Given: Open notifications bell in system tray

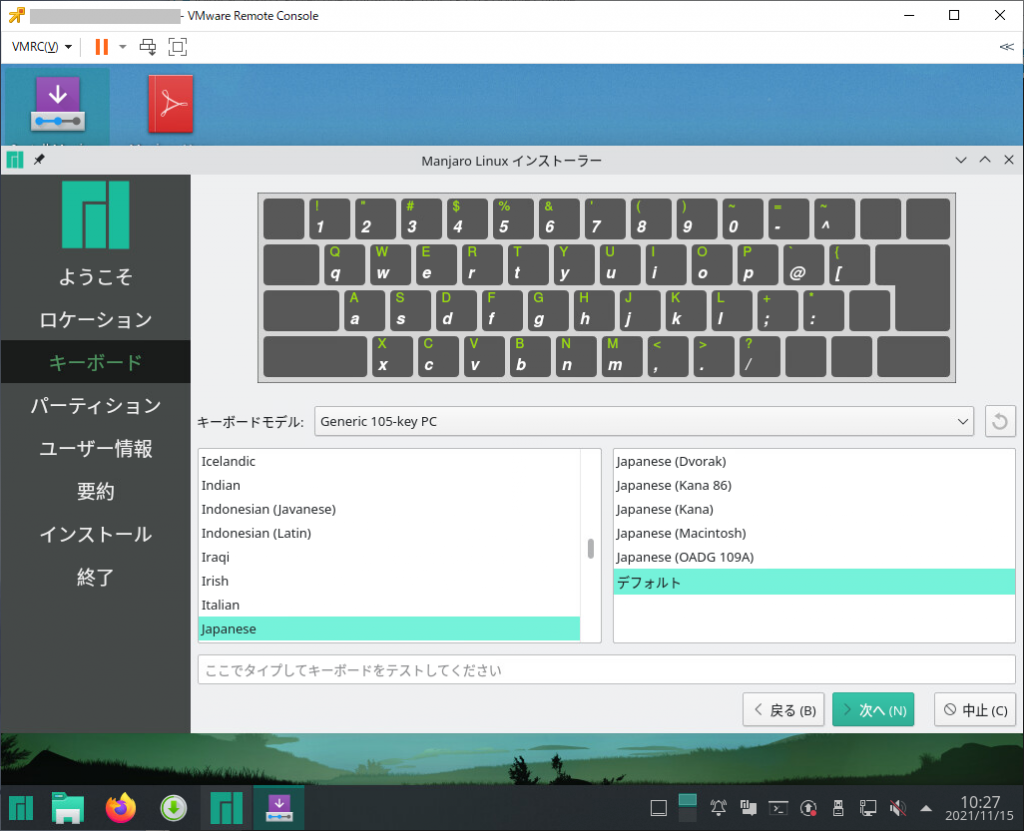Looking at the screenshot, I should coord(718,809).
